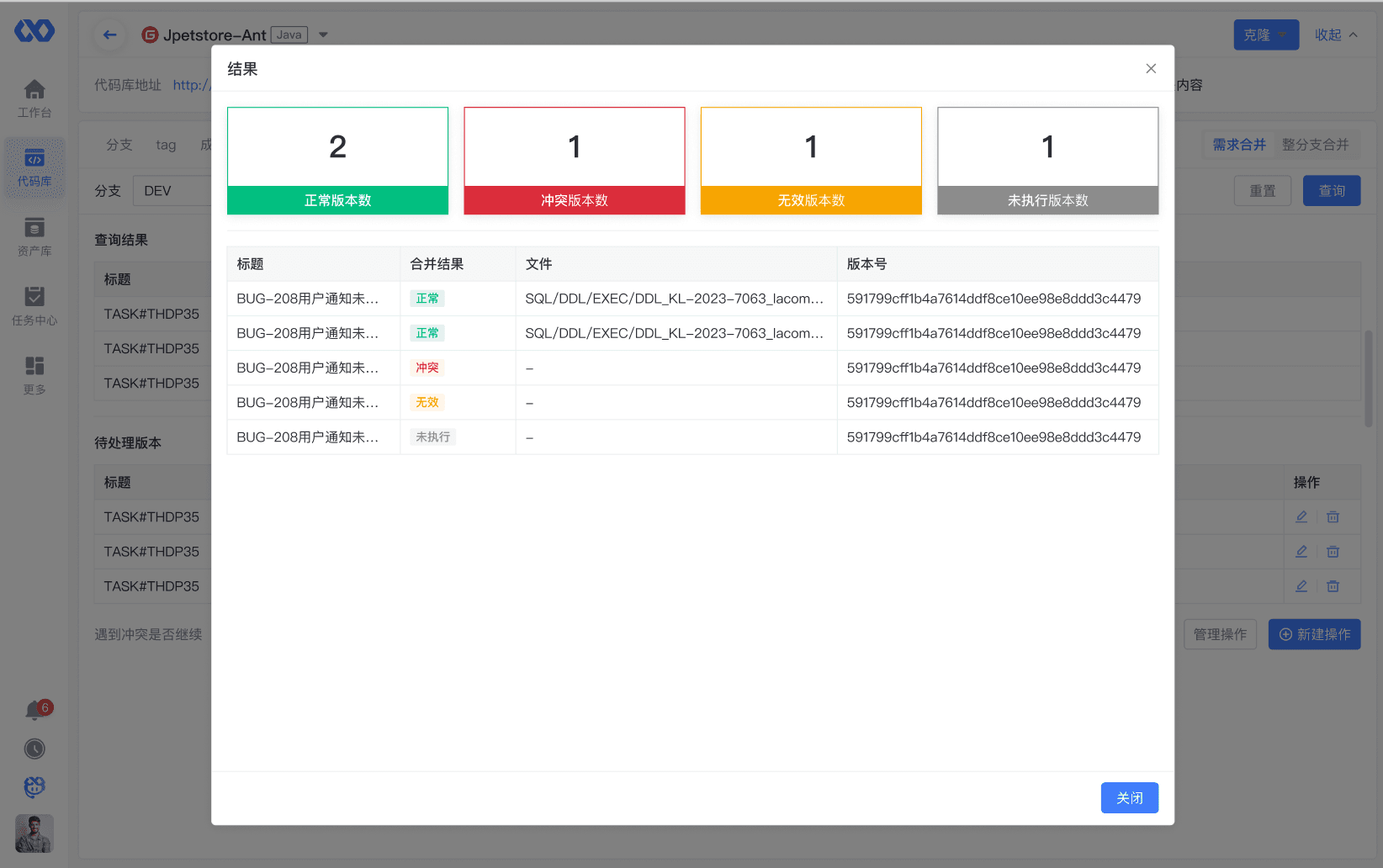Viewport: 1383px width, 868px height.
Task: Click delete icon in last pending row
Action: (x=1333, y=586)
